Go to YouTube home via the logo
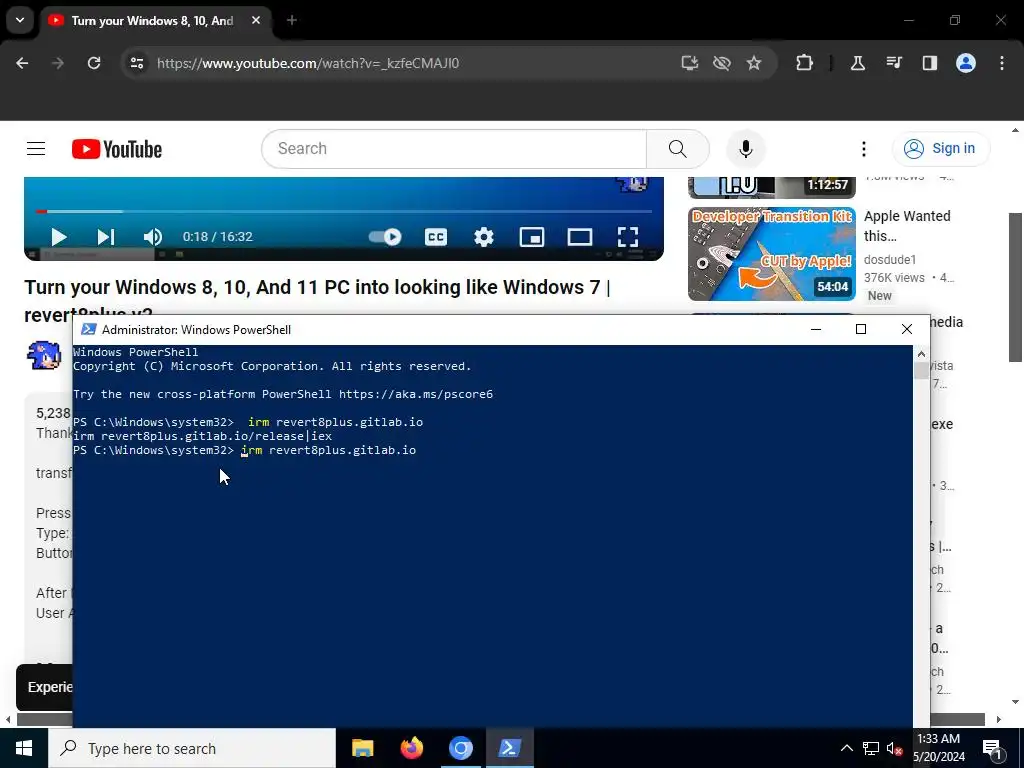This screenshot has width=1024, height=768. pyautogui.click(x=117, y=149)
